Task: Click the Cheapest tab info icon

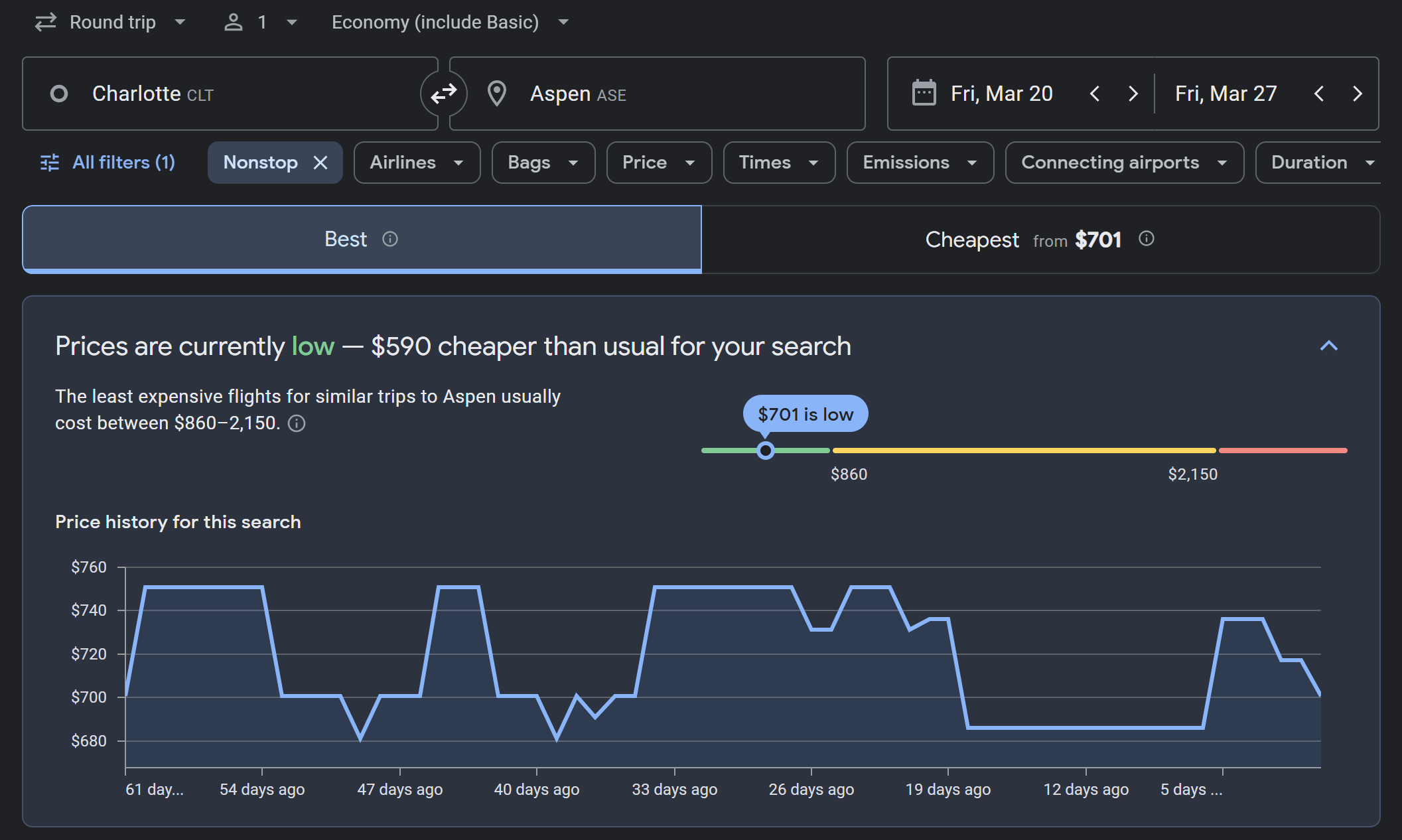Action: point(1147,239)
